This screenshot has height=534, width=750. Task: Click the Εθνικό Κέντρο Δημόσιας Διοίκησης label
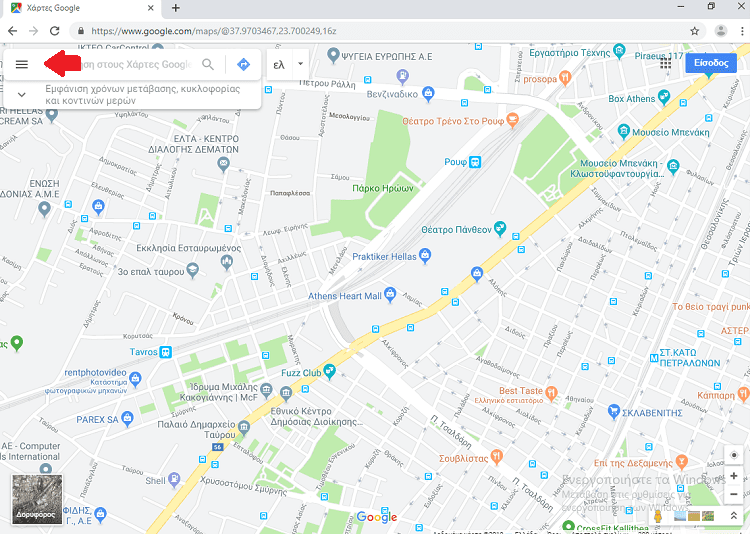tap(317, 416)
